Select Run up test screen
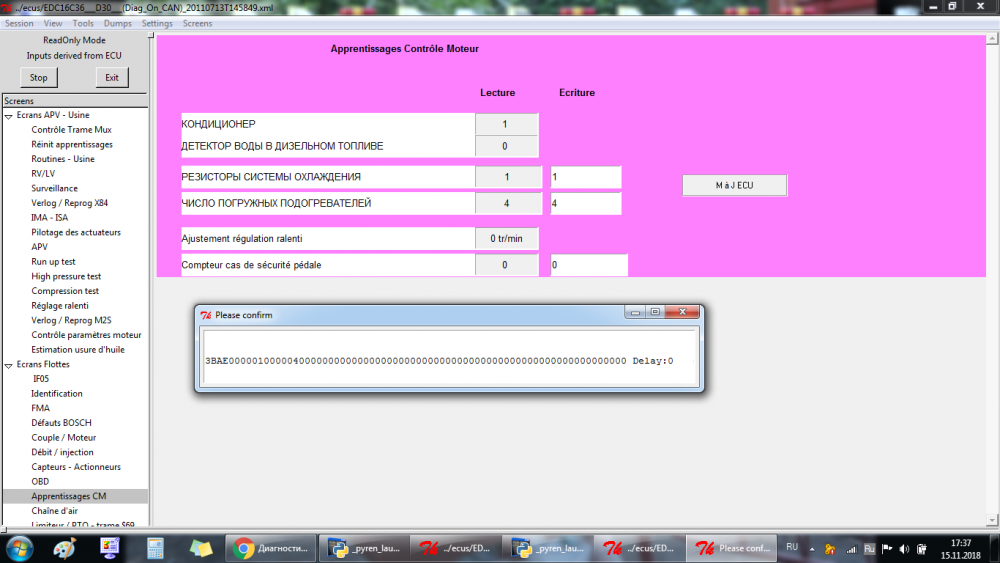Image resolution: width=1000 pixels, height=563 pixels. tap(53, 261)
